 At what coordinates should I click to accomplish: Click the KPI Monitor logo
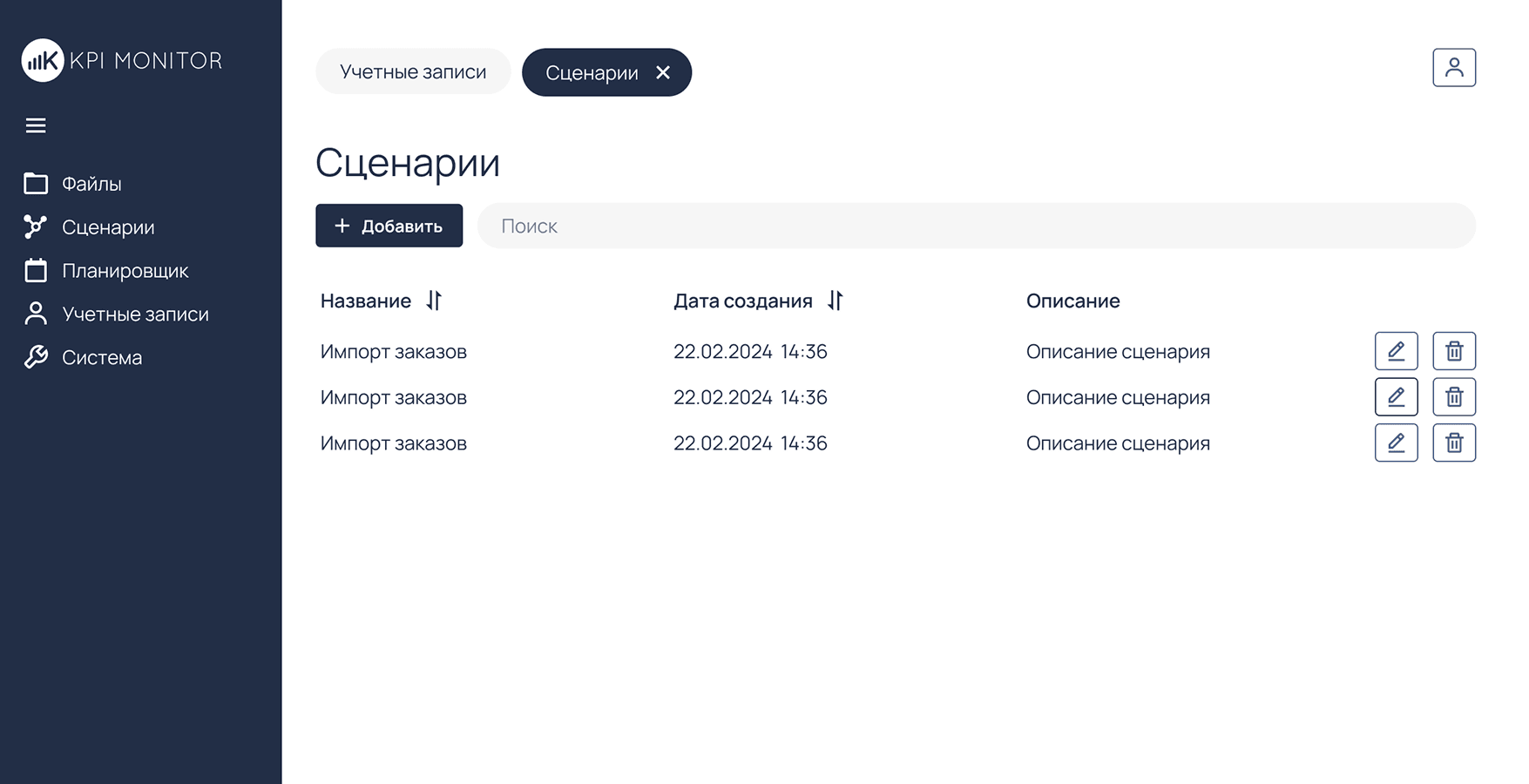[x=122, y=60]
